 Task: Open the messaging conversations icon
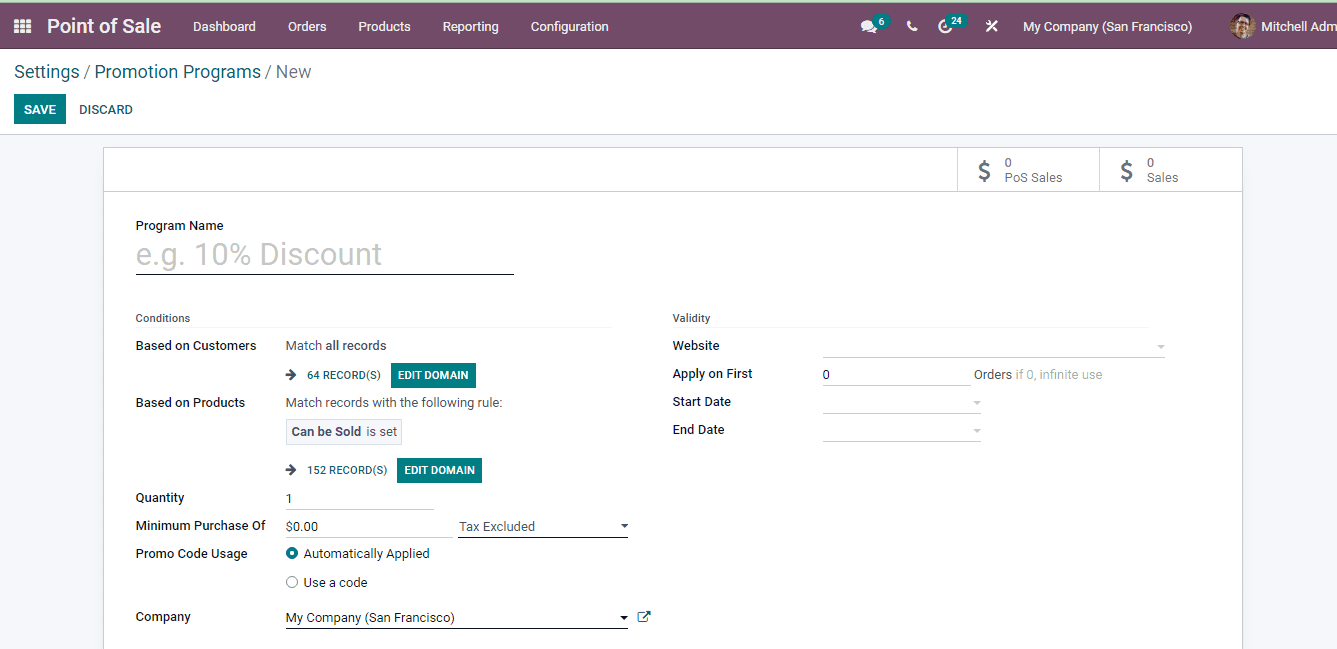tap(866, 26)
